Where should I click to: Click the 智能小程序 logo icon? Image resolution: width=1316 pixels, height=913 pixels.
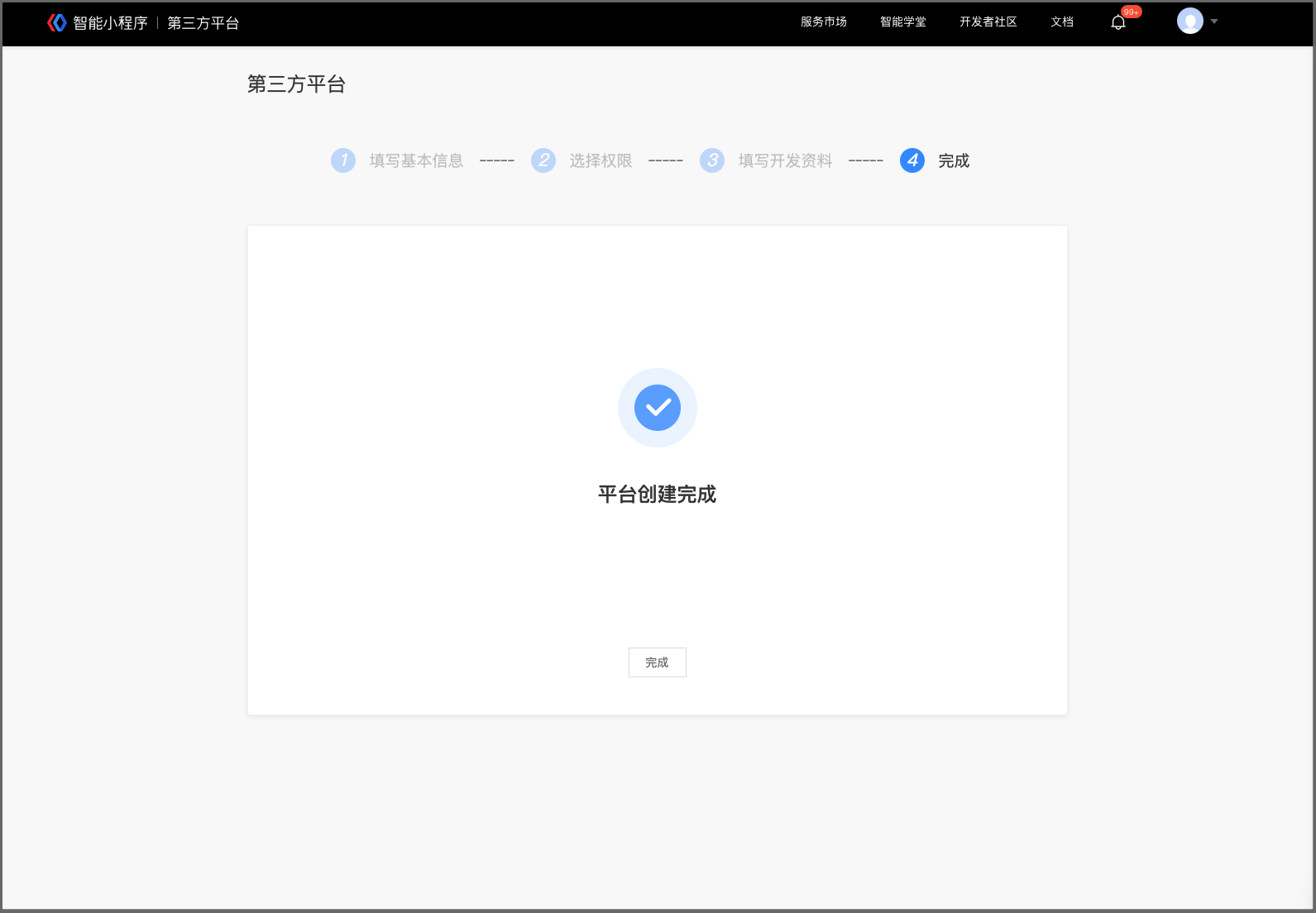pos(56,22)
